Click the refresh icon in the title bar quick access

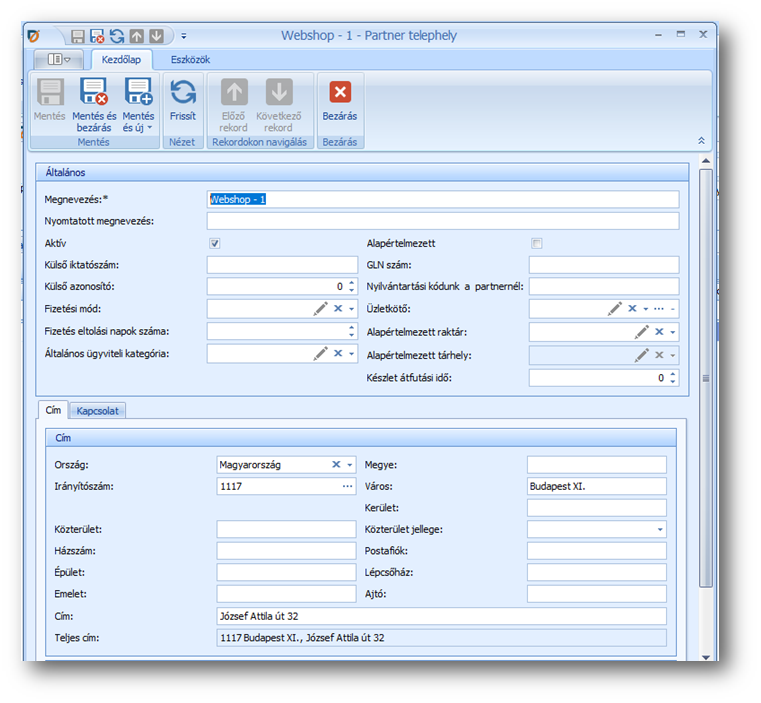(117, 36)
